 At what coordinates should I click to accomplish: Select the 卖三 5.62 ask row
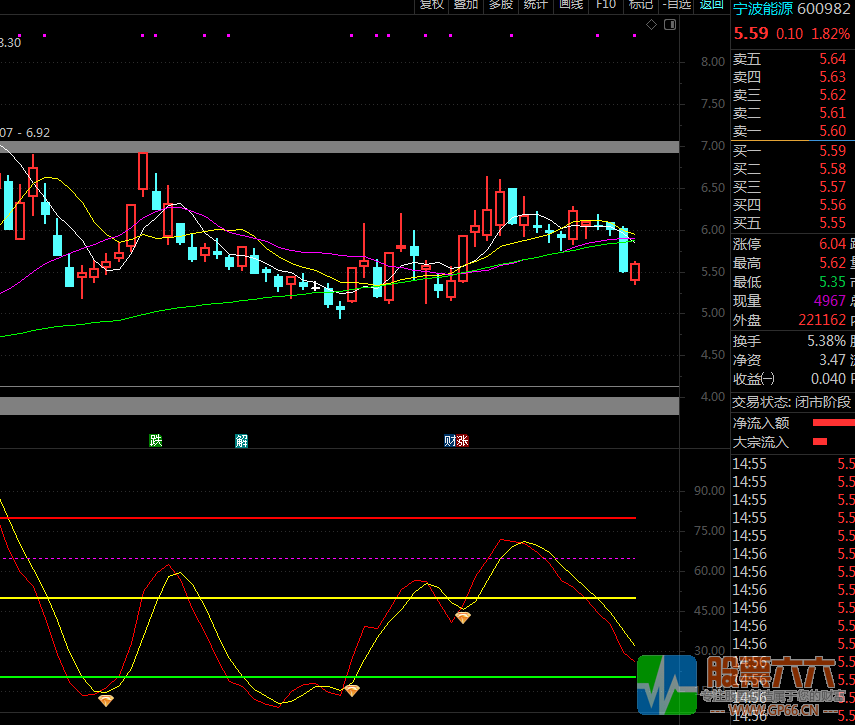pyautogui.click(x=793, y=95)
